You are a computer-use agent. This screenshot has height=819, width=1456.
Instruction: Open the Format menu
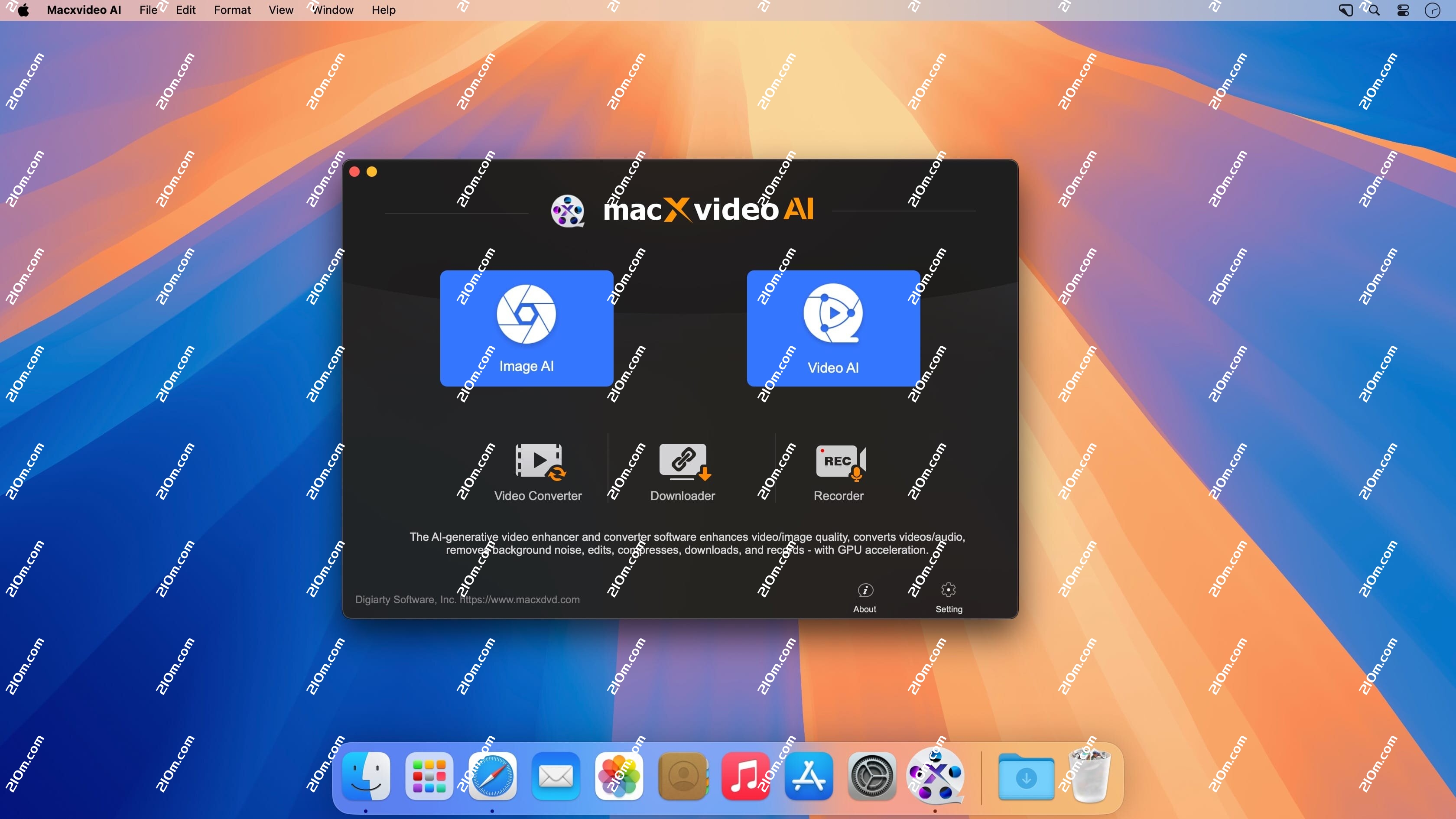(232, 10)
